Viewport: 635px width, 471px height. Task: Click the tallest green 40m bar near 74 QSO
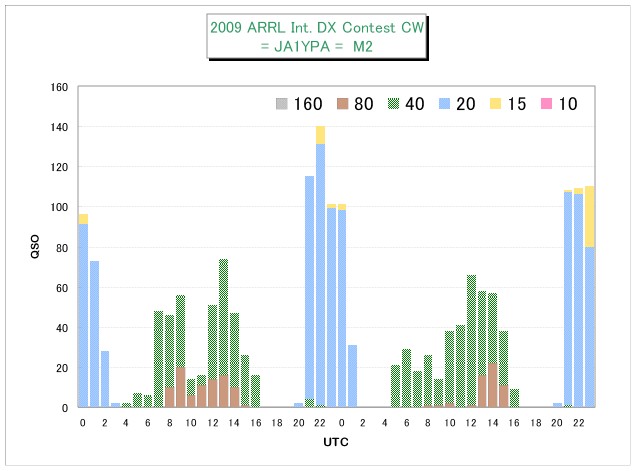224,317
